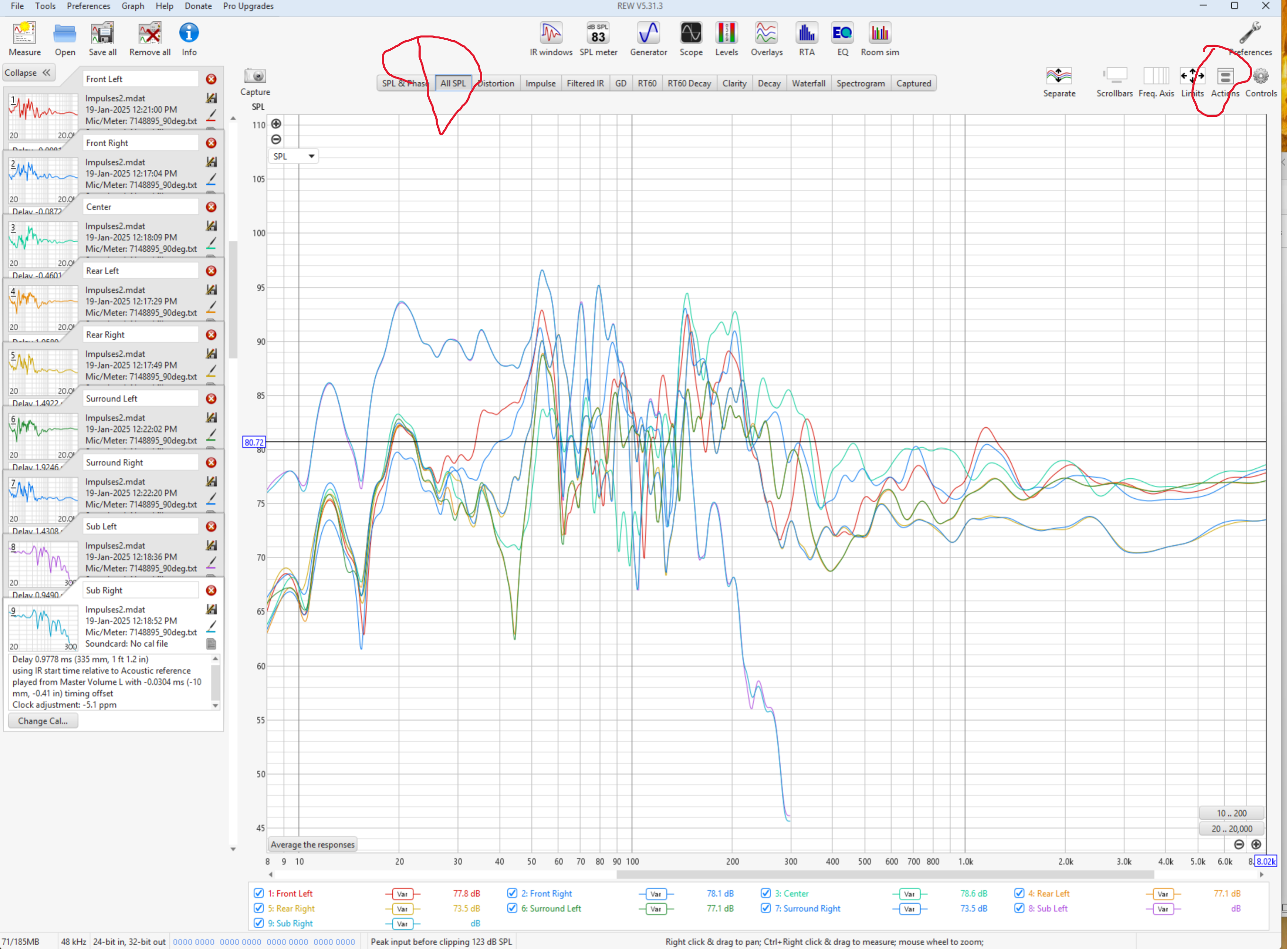Open the graph Controls gear
This screenshot has height=949, width=1288.
(x=1261, y=76)
